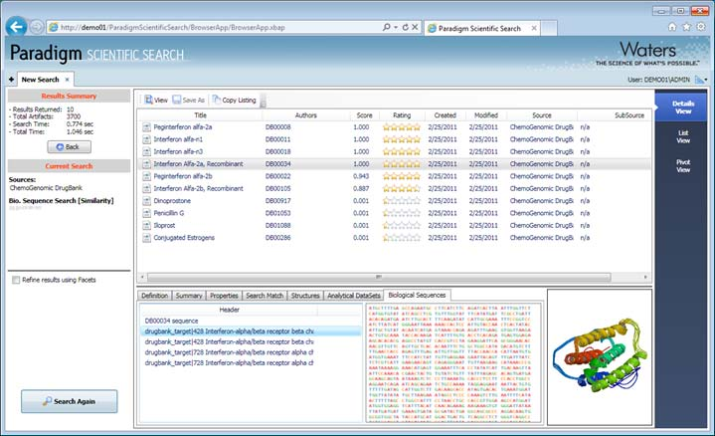The width and height of the screenshot is (715, 436).
Task: Sort results by Modified column header
Action: (486, 115)
